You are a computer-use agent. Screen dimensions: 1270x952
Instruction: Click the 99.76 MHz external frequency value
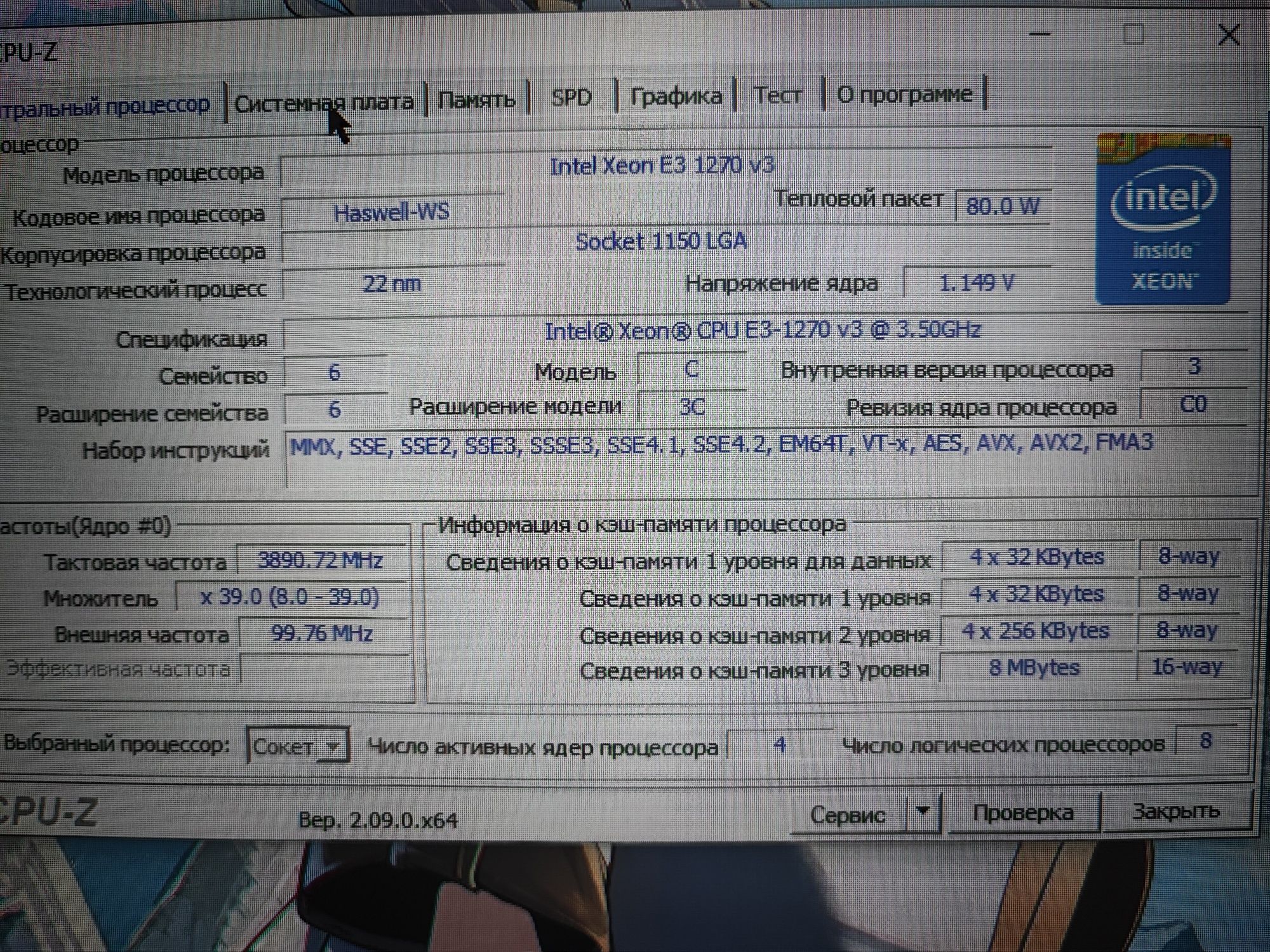tap(323, 633)
